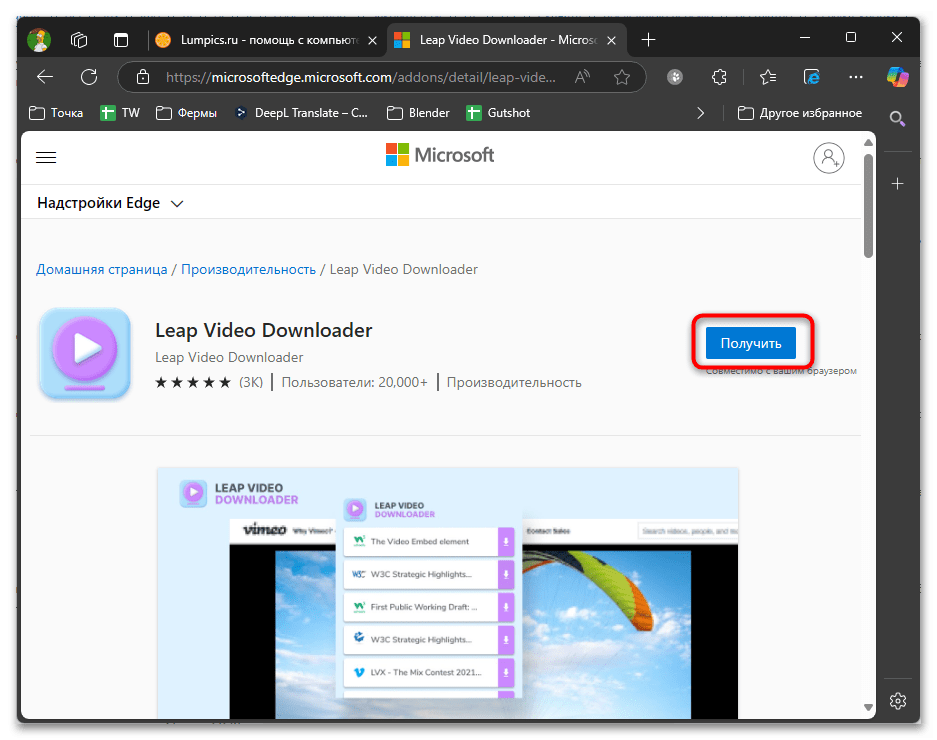This screenshot has height=740, width=937.
Task: Open the hamburger navigation menu
Action: pyautogui.click(x=46, y=158)
